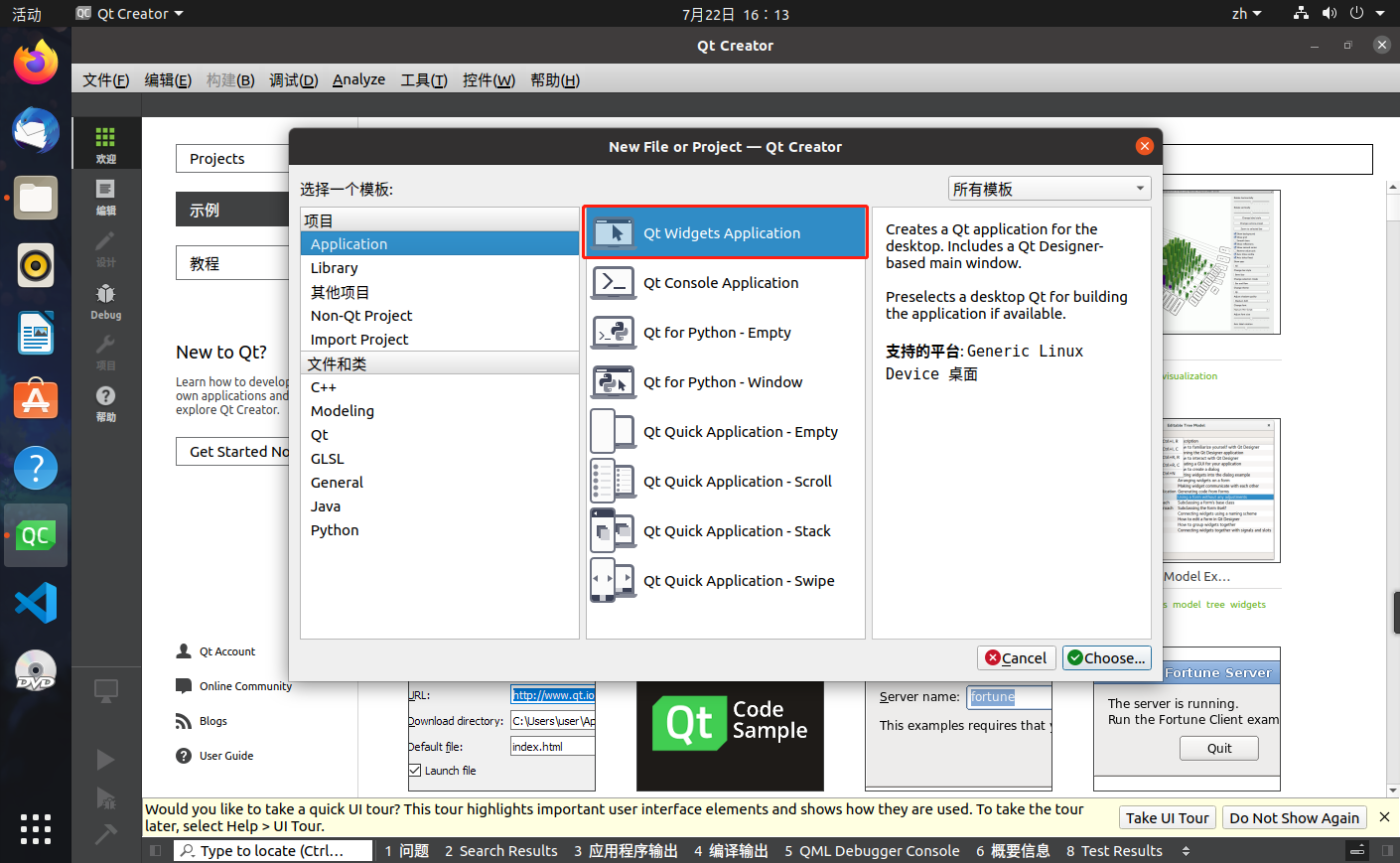The height and width of the screenshot is (863, 1400).
Task: Open the Design mode icon
Action: pos(105,248)
